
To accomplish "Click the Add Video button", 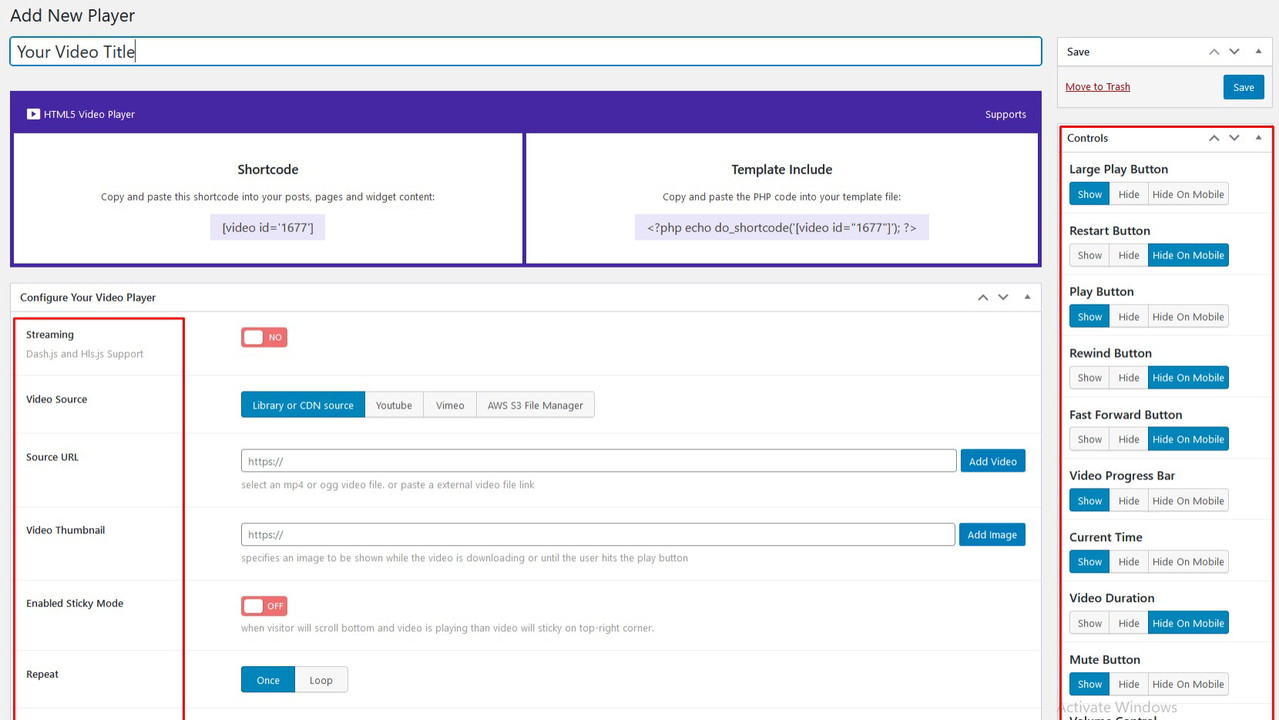I will 992,461.
